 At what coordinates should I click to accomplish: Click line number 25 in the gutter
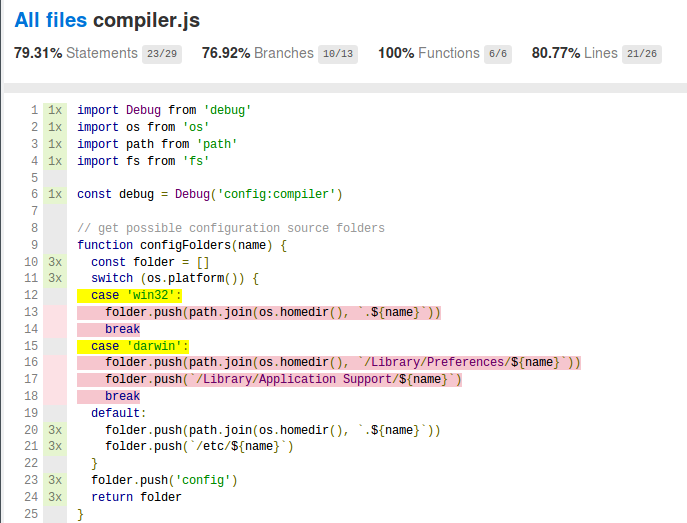point(31,514)
